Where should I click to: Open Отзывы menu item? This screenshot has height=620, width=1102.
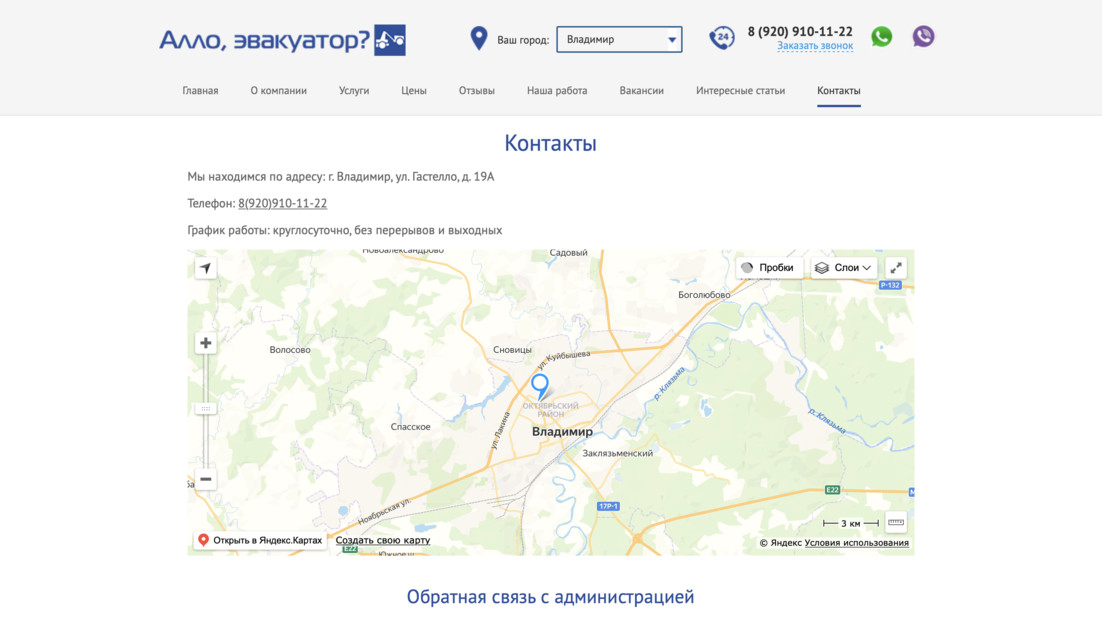pos(477,91)
